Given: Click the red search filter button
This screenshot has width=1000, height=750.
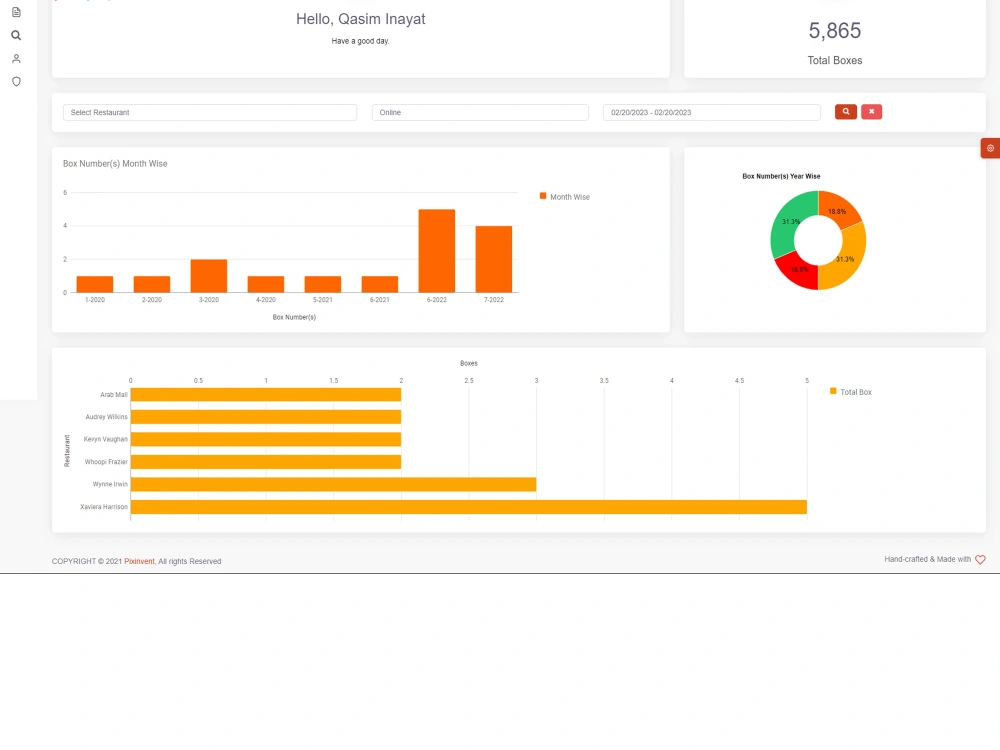Looking at the screenshot, I should pyautogui.click(x=846, y=112).
